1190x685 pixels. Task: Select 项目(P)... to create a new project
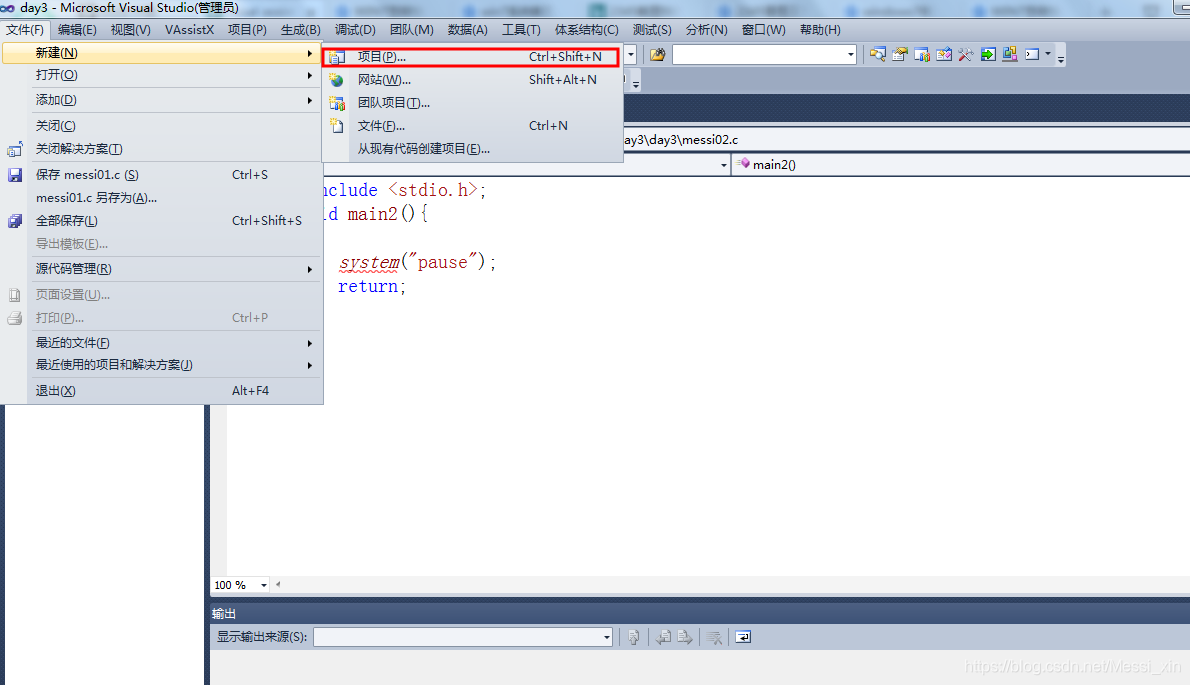click(x=471, y=57)
